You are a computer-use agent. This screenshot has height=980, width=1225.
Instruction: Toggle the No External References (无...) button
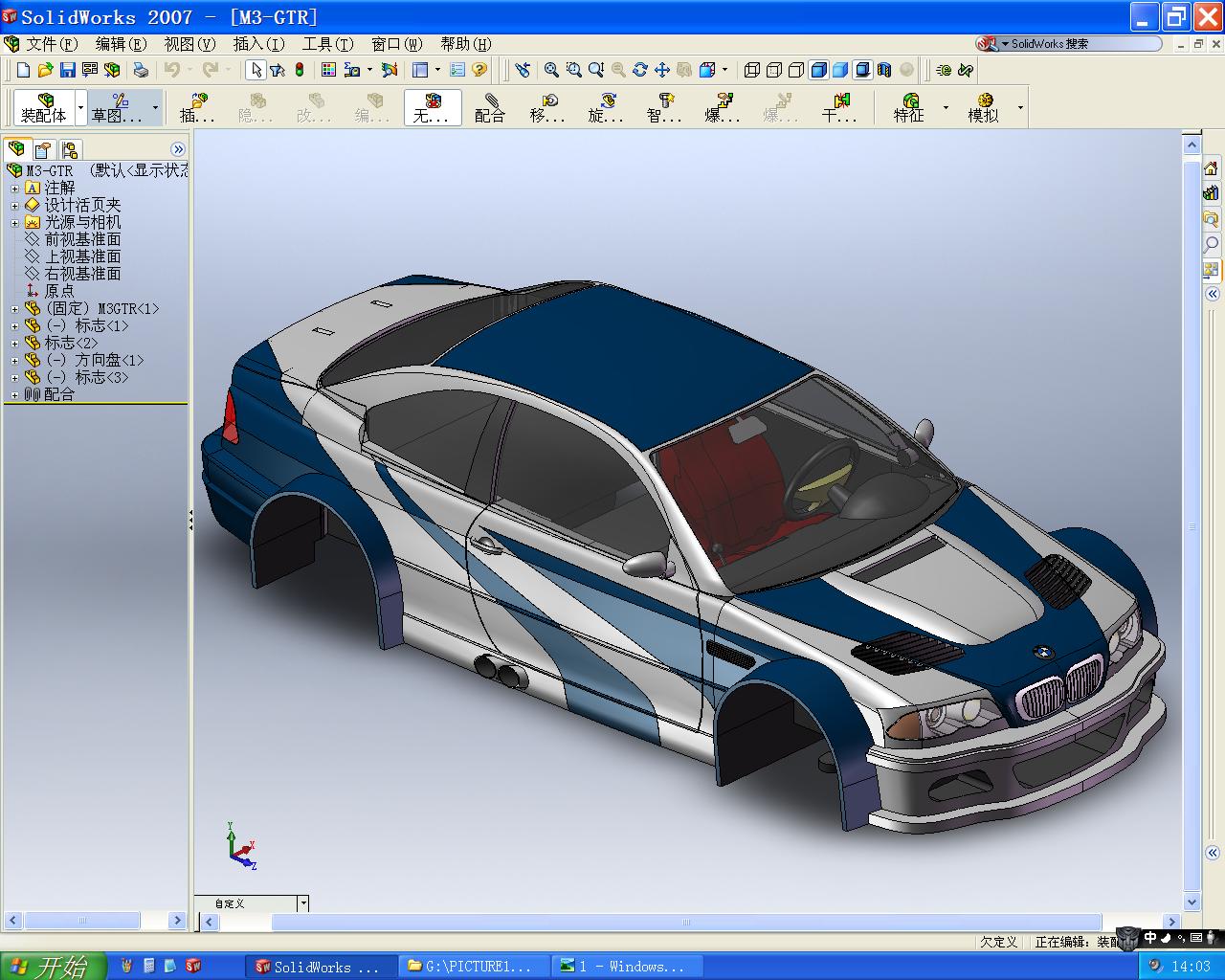433,107
